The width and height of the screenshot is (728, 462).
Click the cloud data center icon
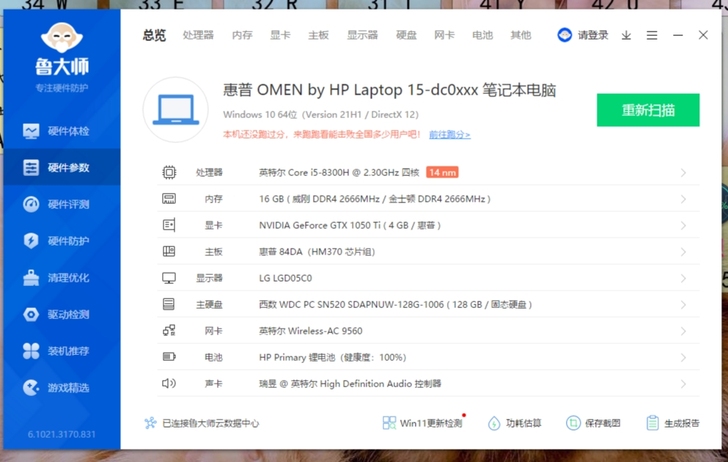click(x=150, y=423)
